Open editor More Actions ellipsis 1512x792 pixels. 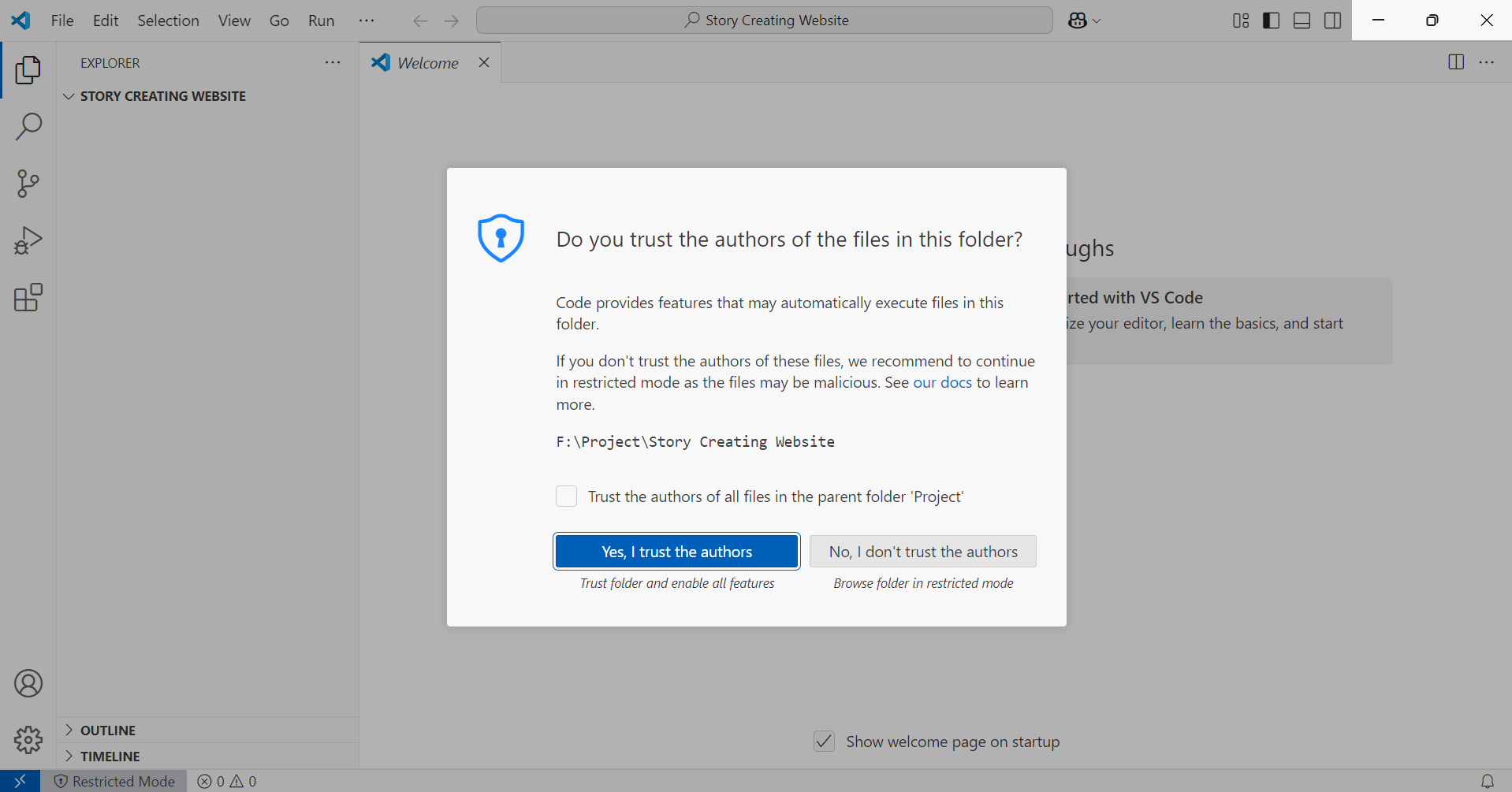click(x=1487, y=62)
